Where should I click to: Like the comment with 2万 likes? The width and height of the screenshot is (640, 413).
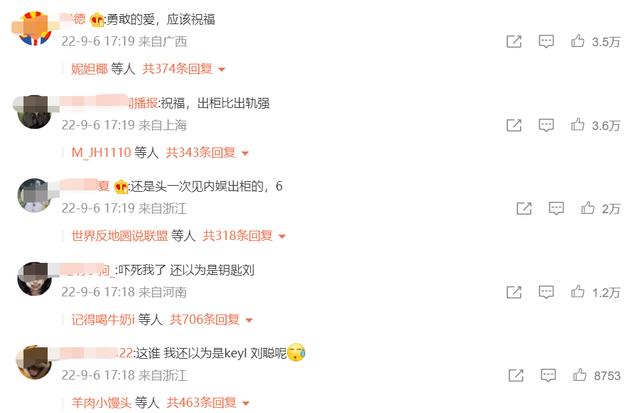(x=587, y=208)
